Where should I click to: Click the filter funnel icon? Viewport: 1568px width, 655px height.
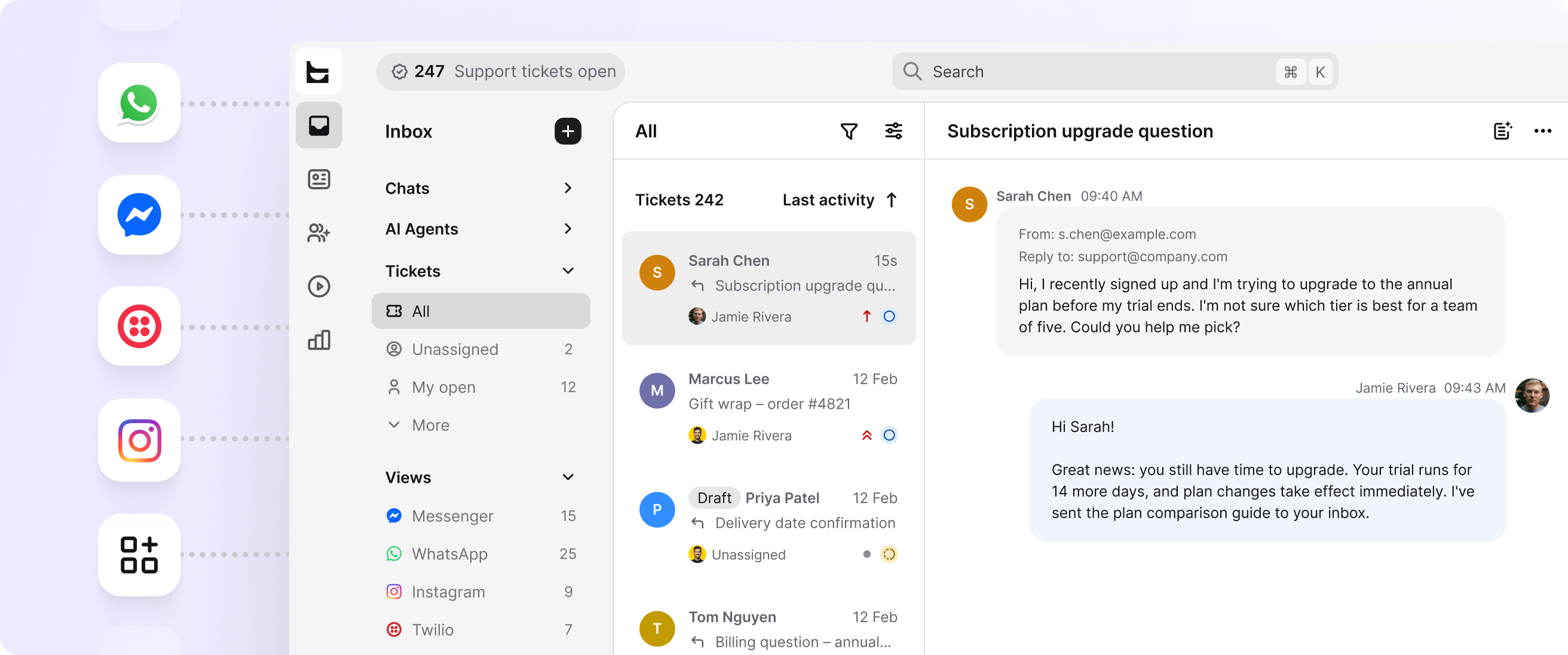coord(849,131)
